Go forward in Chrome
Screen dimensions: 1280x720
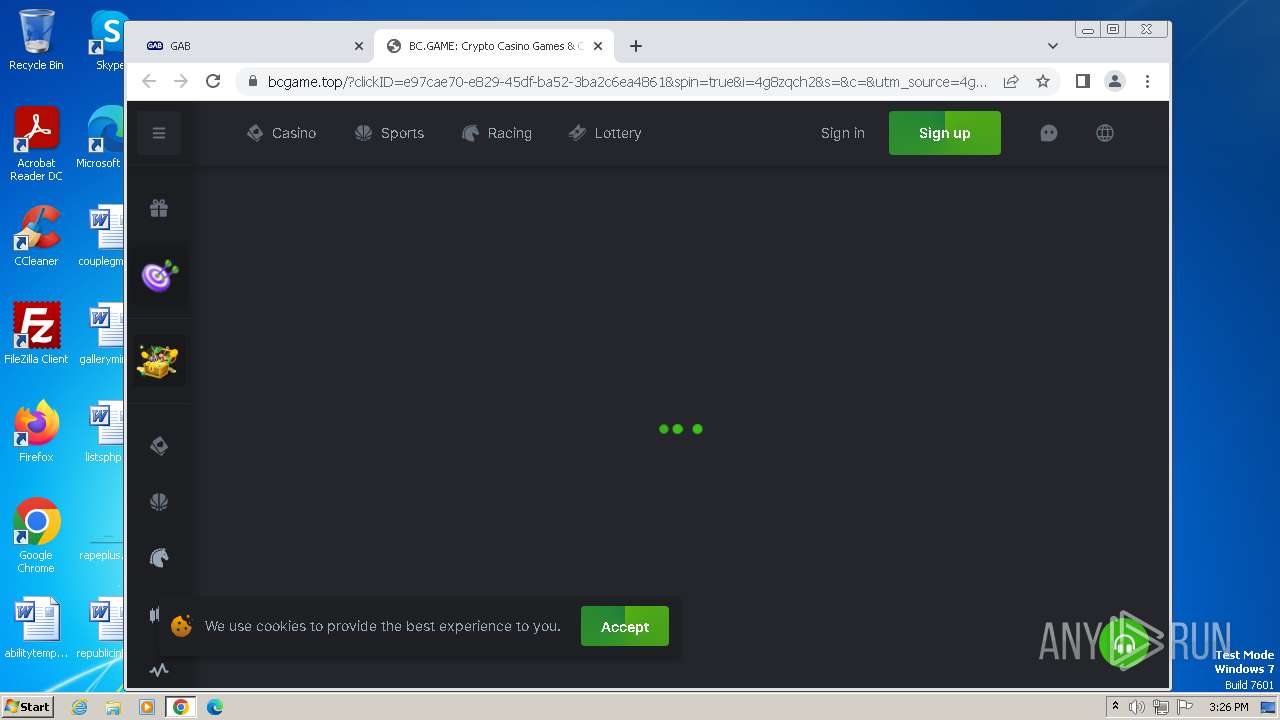tap(181, 81)
